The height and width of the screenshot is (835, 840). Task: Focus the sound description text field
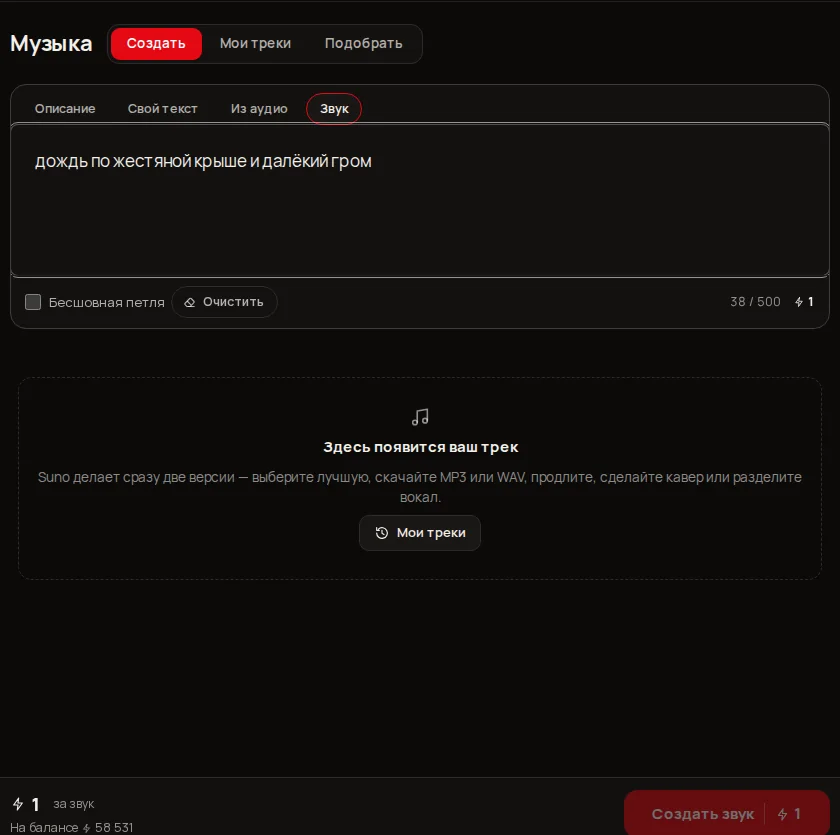pos(420,200)
